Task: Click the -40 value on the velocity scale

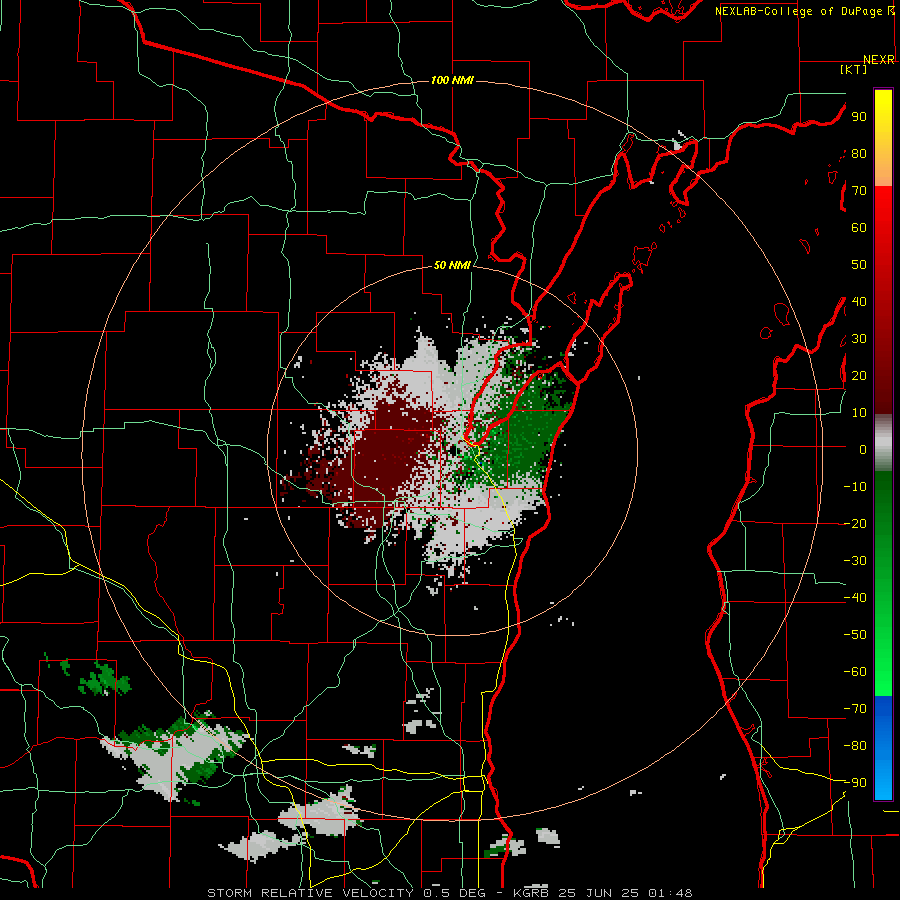Action: (x=855, y=598)
